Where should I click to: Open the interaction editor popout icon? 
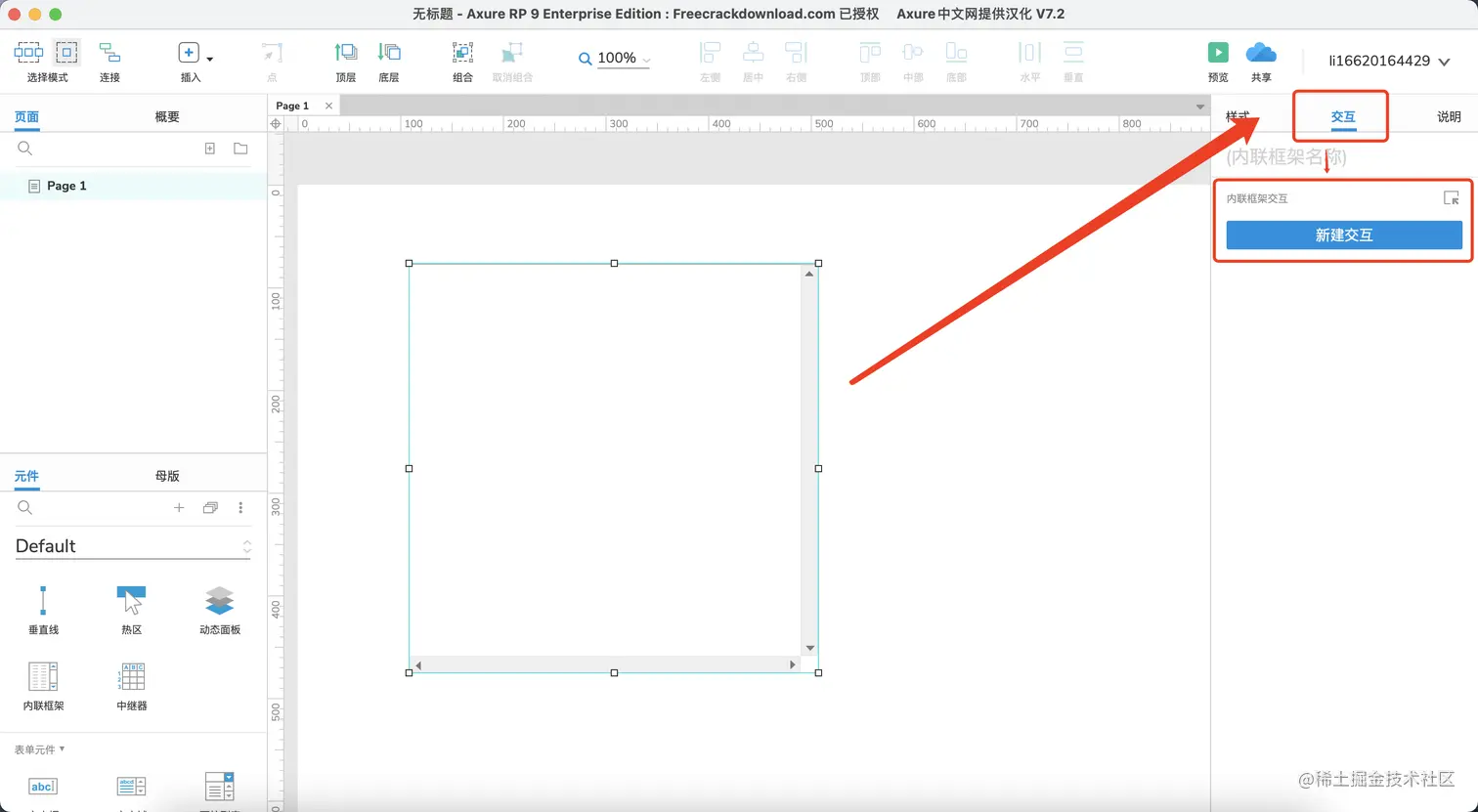pyautogui.click(x=1452, y=198)
